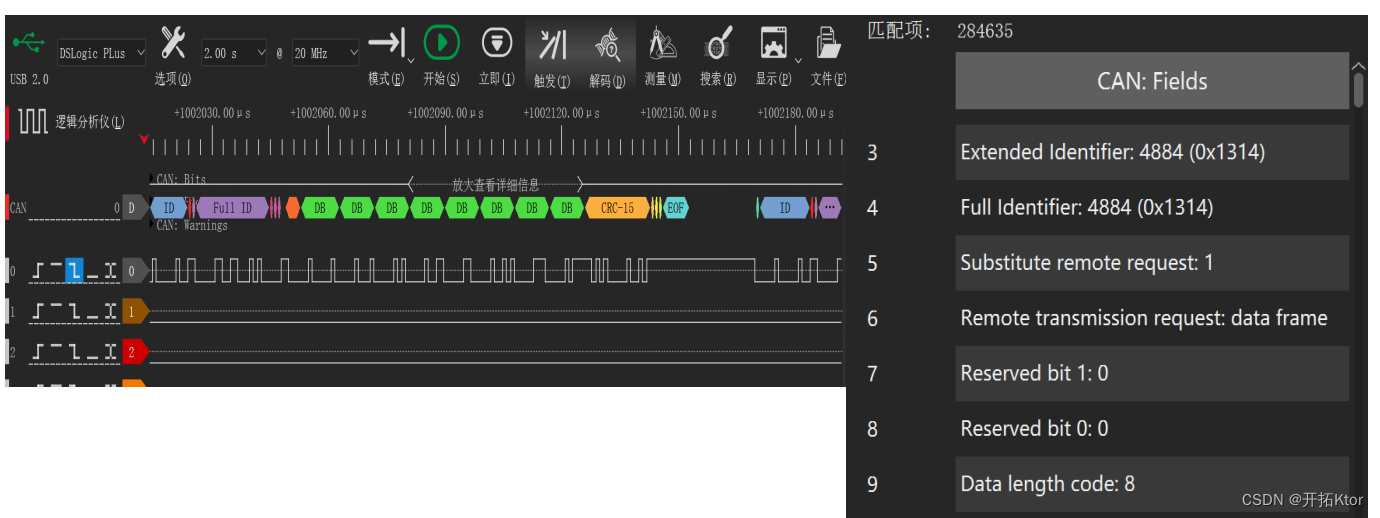Expand the CAN: Warnings decoder row
The image size is (1380, 518).
154,226
